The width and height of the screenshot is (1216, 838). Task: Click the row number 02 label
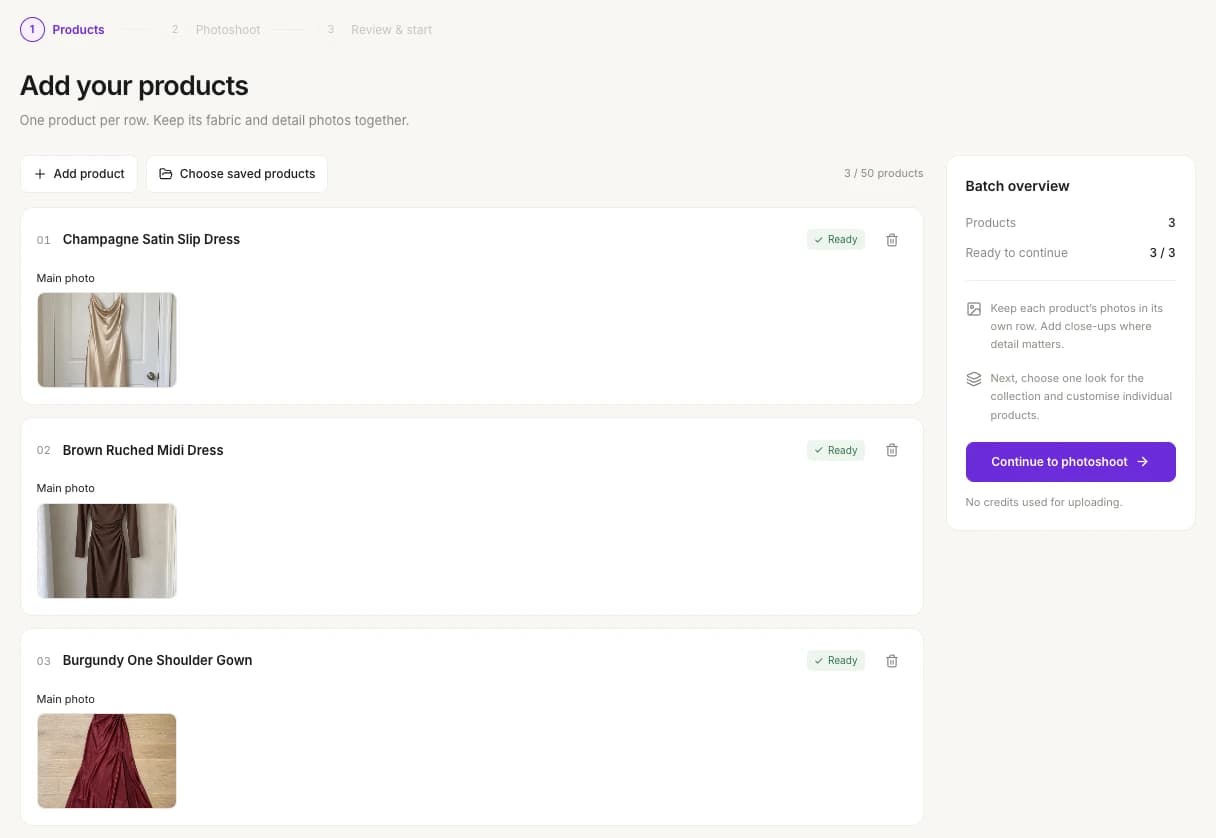pyautogui.click(x=44, y=451)
